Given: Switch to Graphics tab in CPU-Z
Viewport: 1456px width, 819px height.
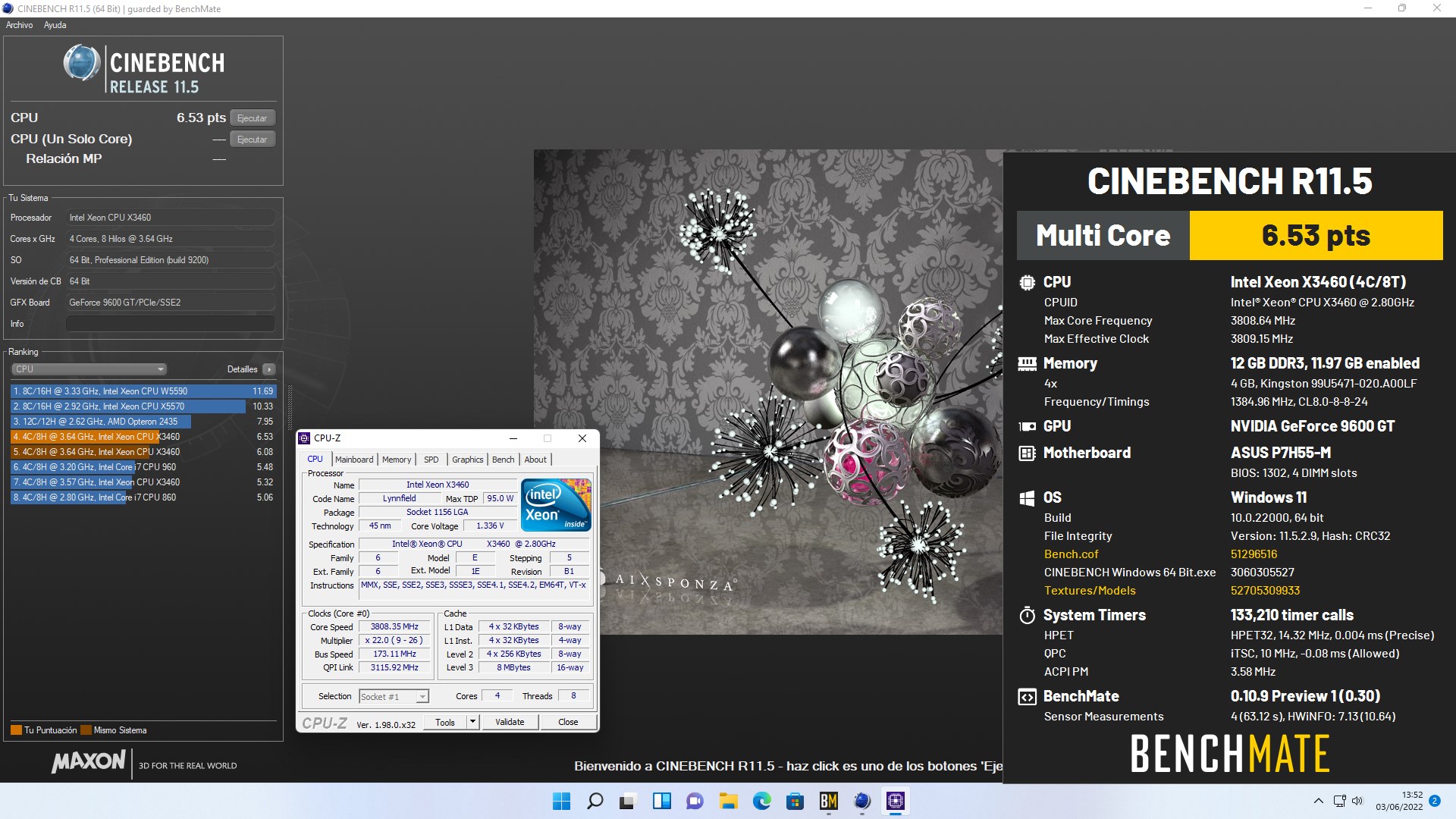Looking at the screenshot, I should (x=468, y=460).
